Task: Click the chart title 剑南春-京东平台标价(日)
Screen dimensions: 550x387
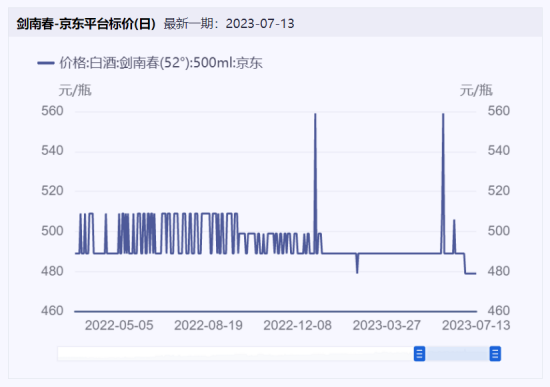Action: point(86,24)
